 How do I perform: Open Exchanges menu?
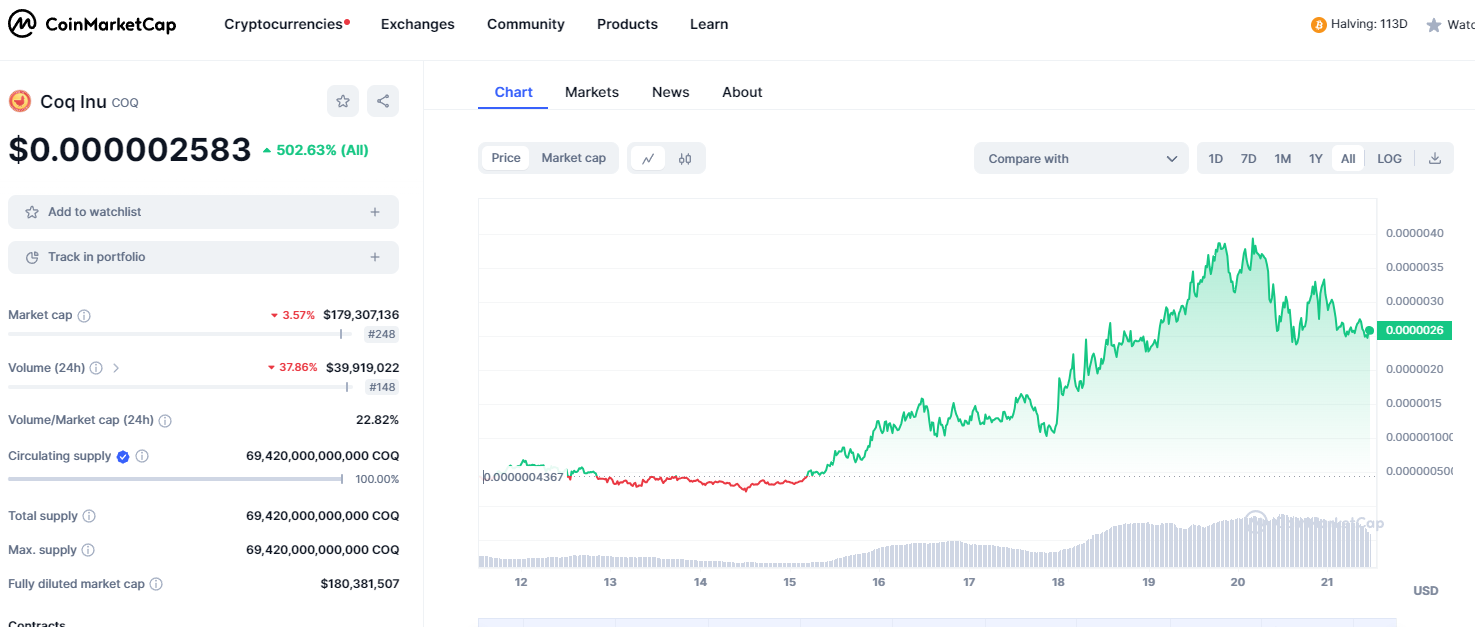[418, 24]
